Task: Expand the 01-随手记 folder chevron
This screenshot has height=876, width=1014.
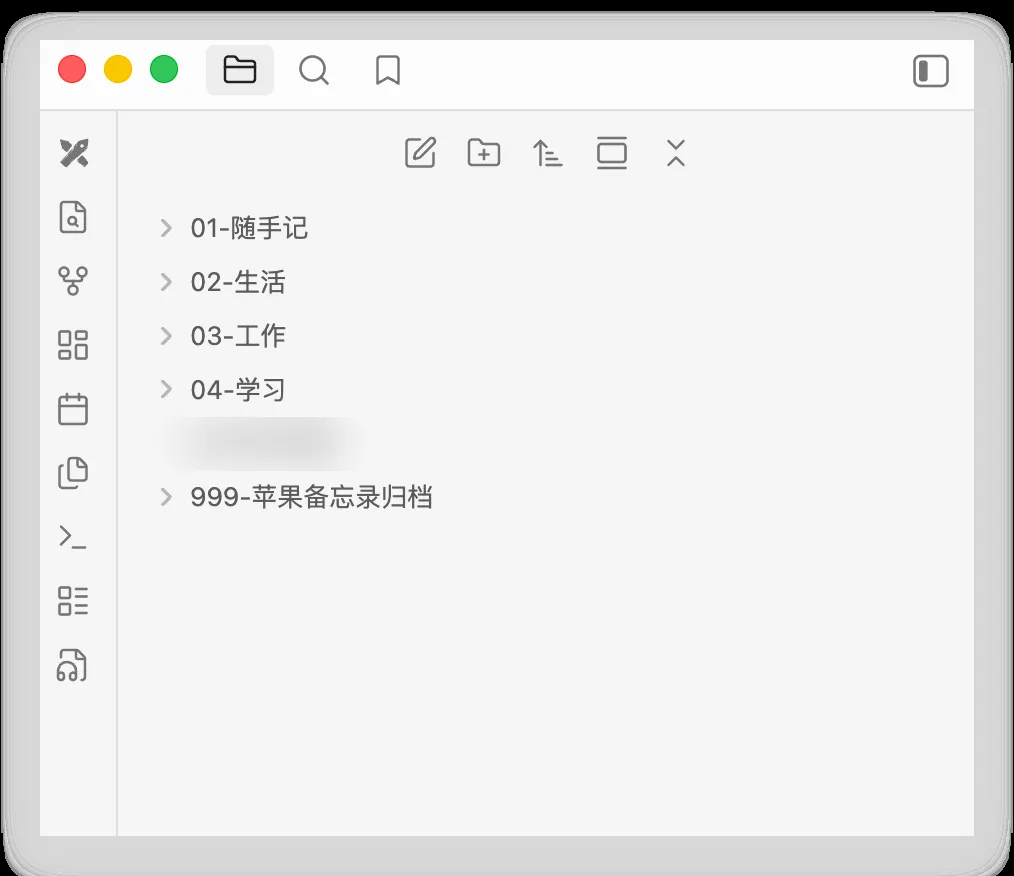Action: tap(166, 228)
